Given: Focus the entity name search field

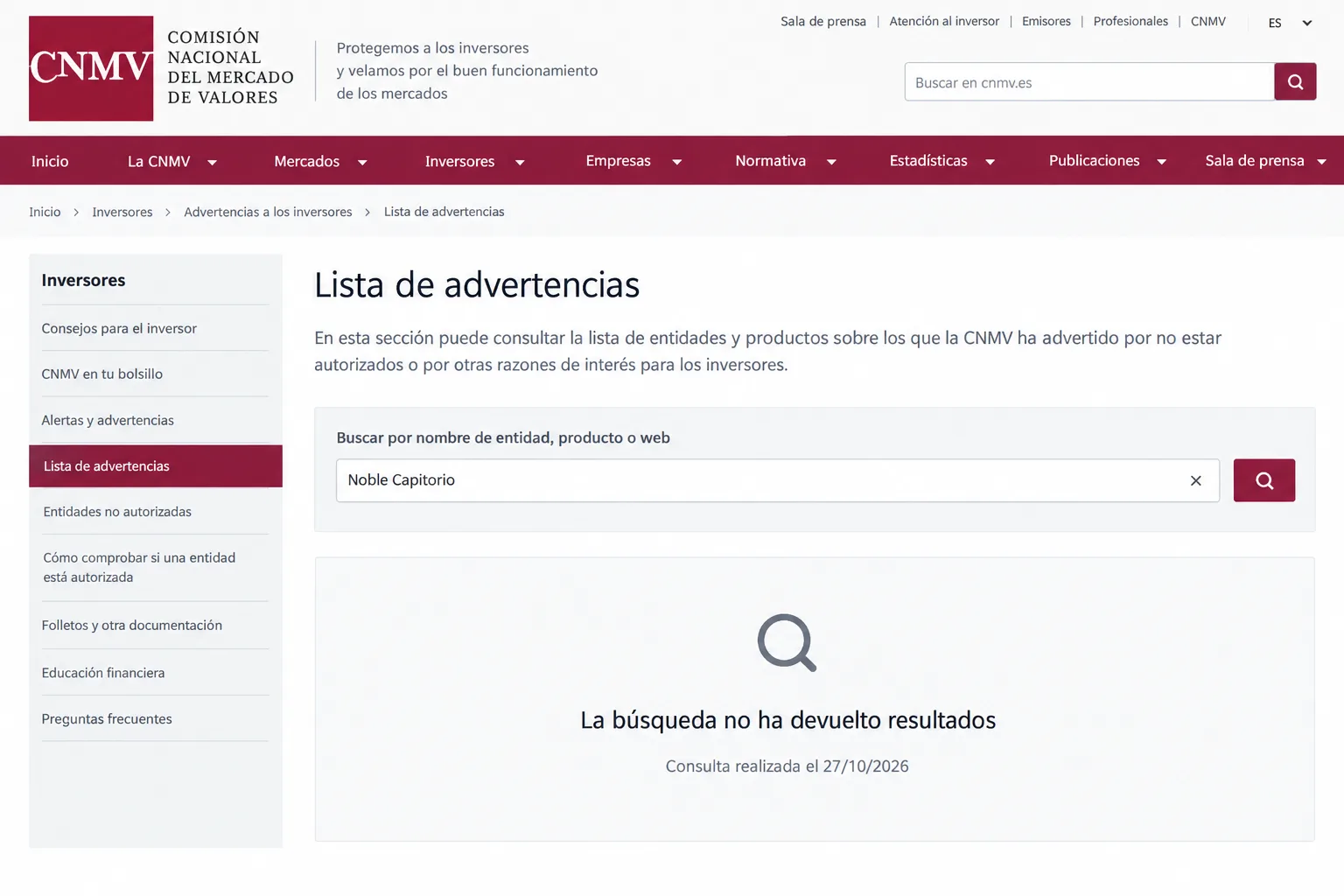Looking at the screenshot, I should (778, 480).
